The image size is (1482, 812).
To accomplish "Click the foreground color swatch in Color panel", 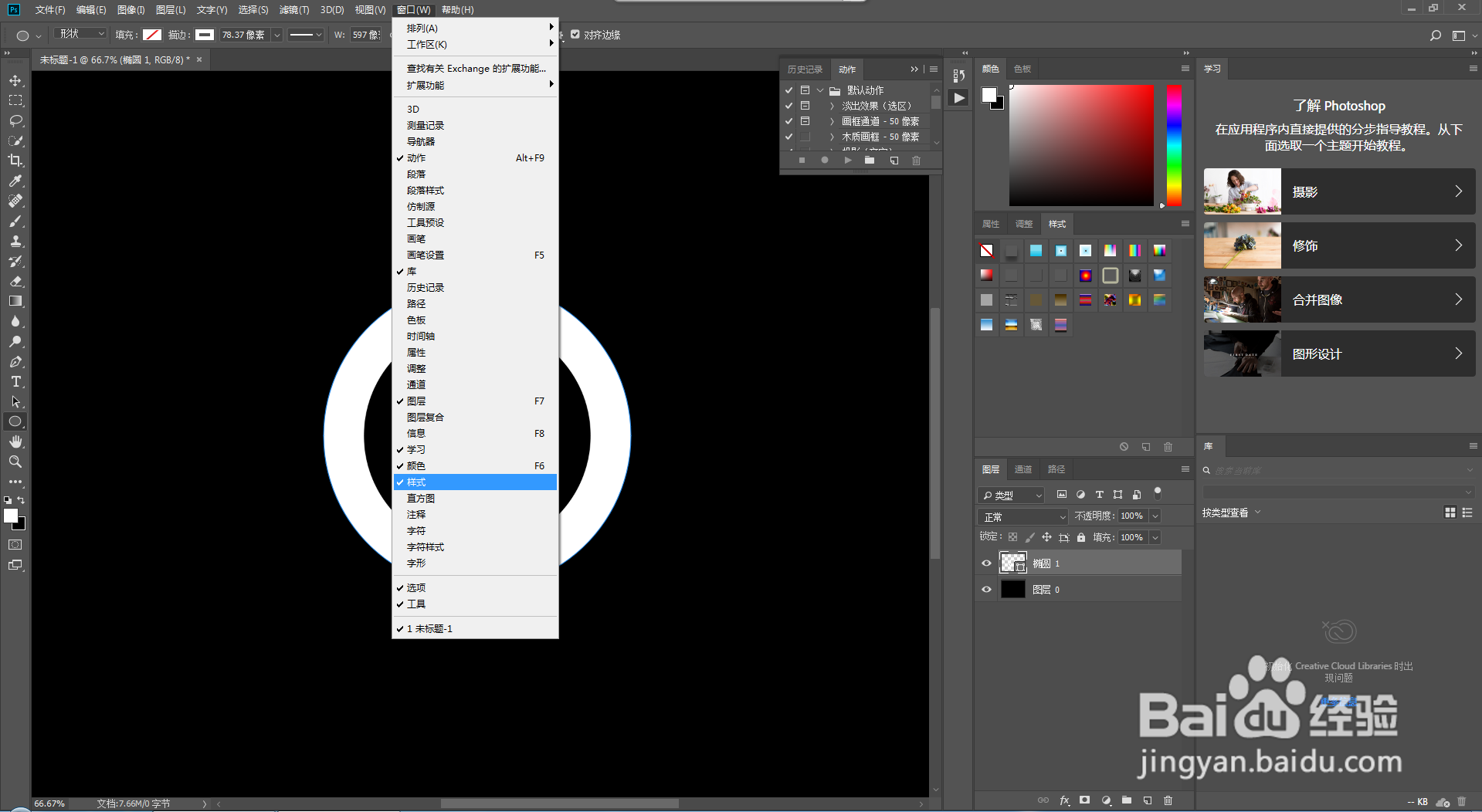I will click(x=989, y=94).
